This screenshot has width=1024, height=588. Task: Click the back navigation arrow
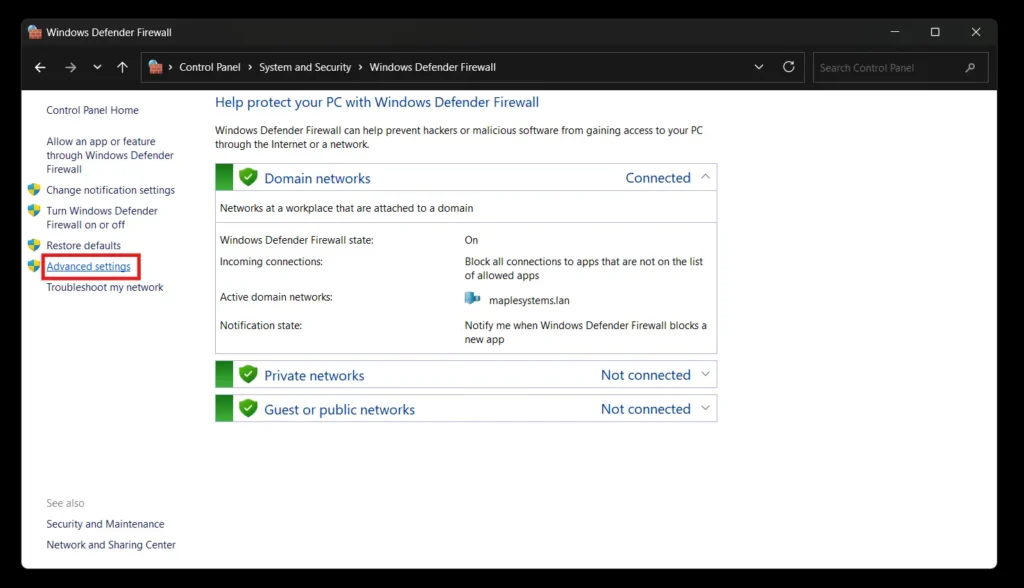[40, 68]
